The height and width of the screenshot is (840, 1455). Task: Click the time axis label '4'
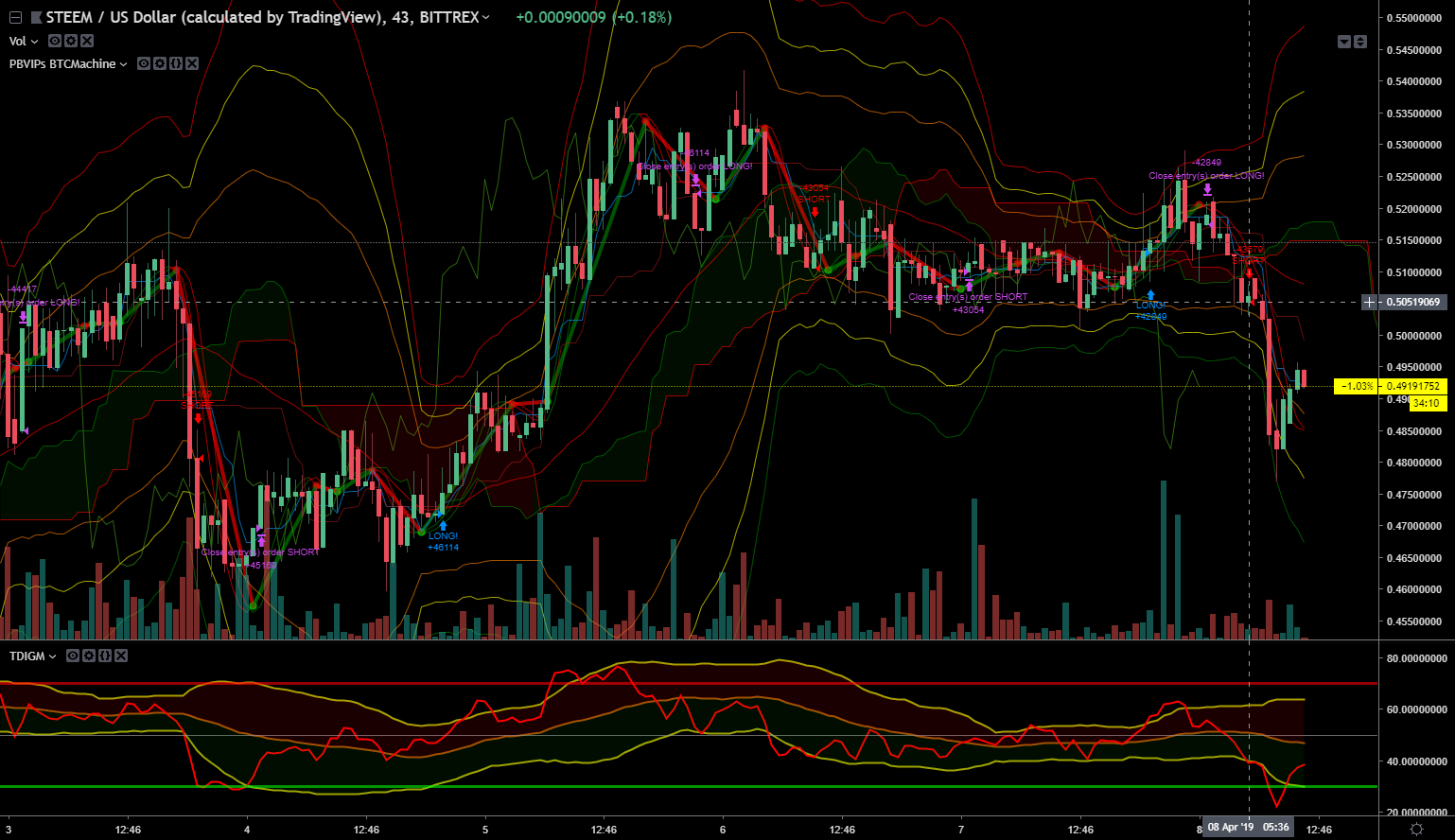pyautogui.click(x=247, y=830)
